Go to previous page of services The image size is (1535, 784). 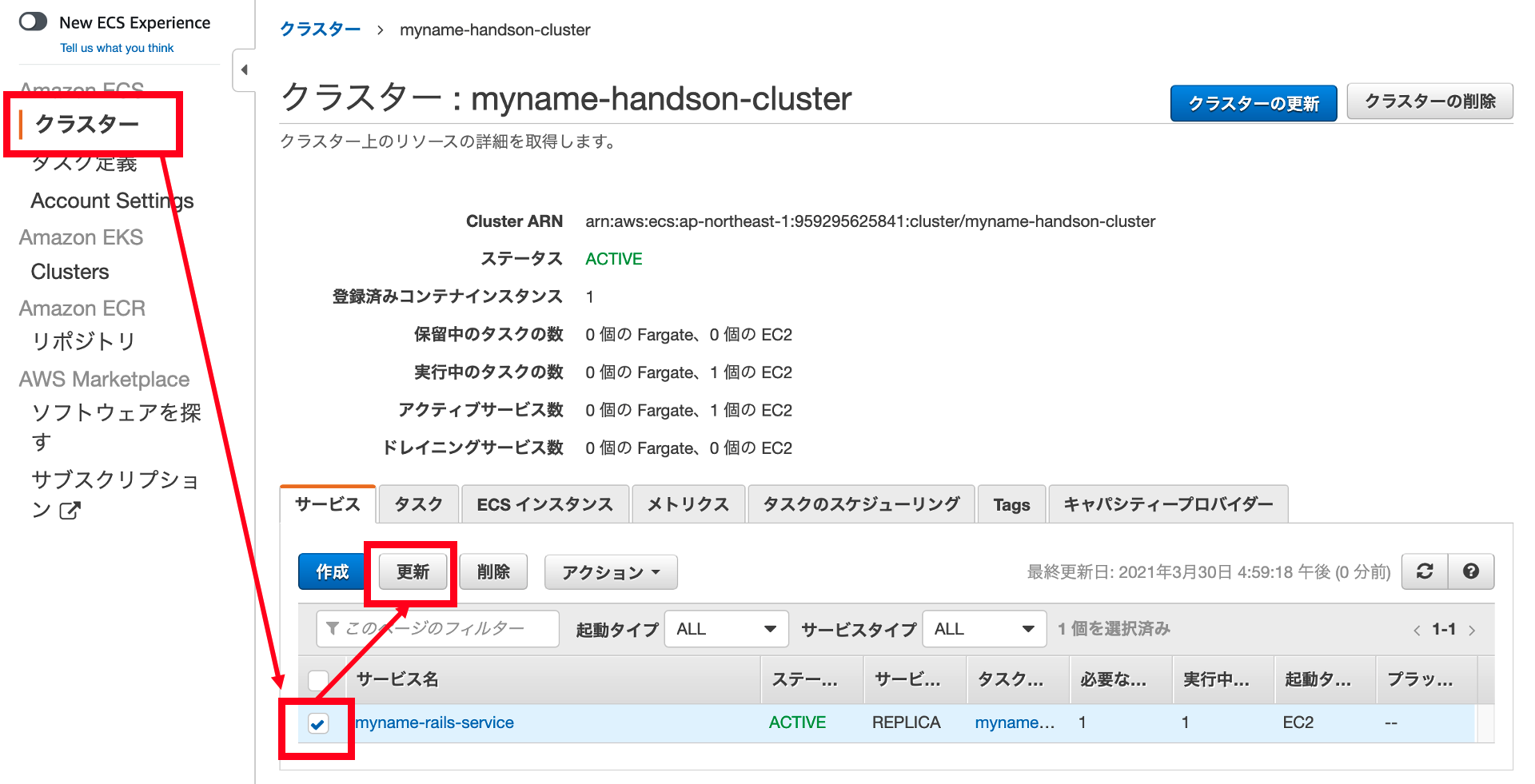click(x=1417, y=631)
